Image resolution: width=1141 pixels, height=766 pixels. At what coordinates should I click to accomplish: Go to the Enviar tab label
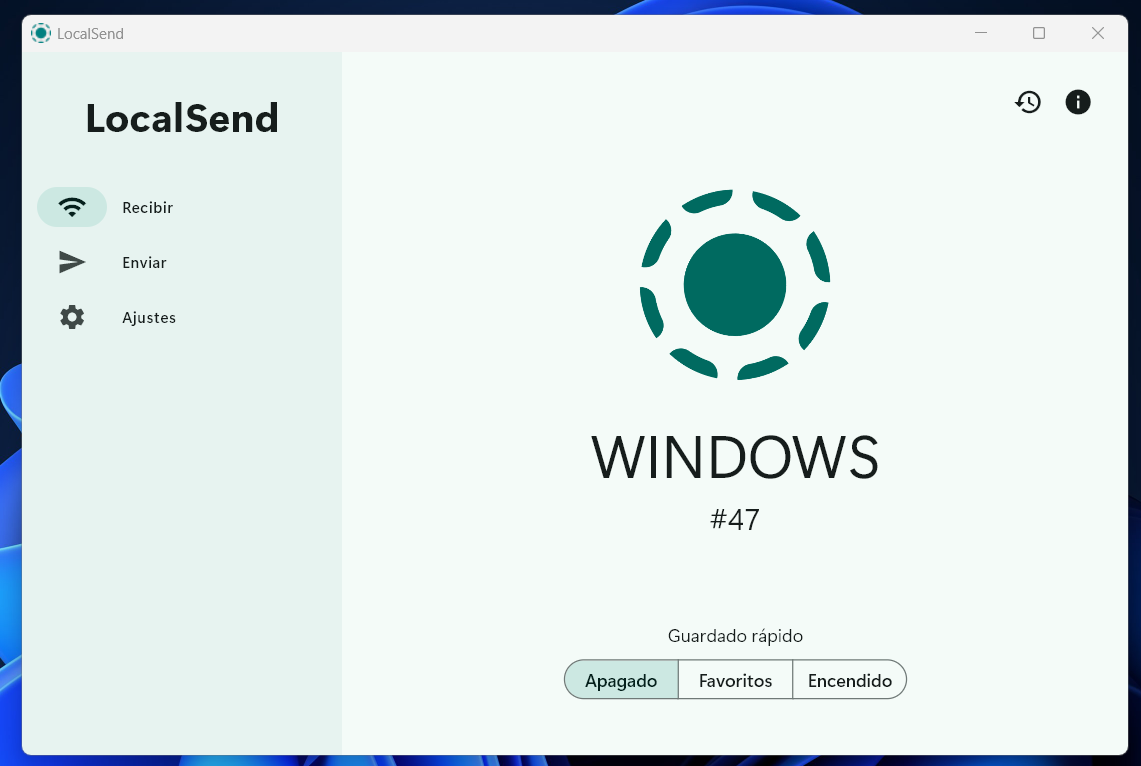144,263
